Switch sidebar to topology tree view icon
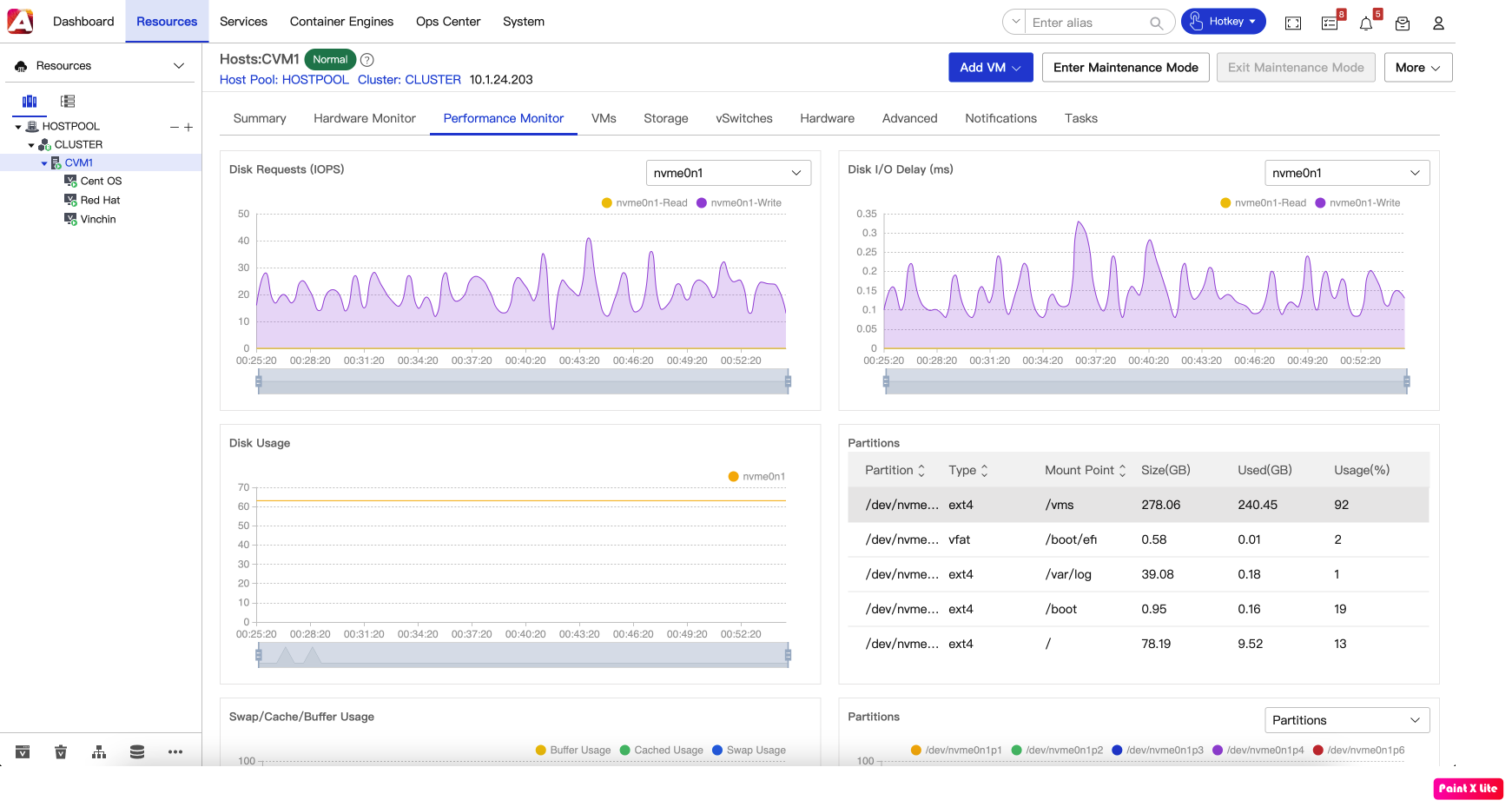Screen dimensions: 1512x807 click(30, 101)
